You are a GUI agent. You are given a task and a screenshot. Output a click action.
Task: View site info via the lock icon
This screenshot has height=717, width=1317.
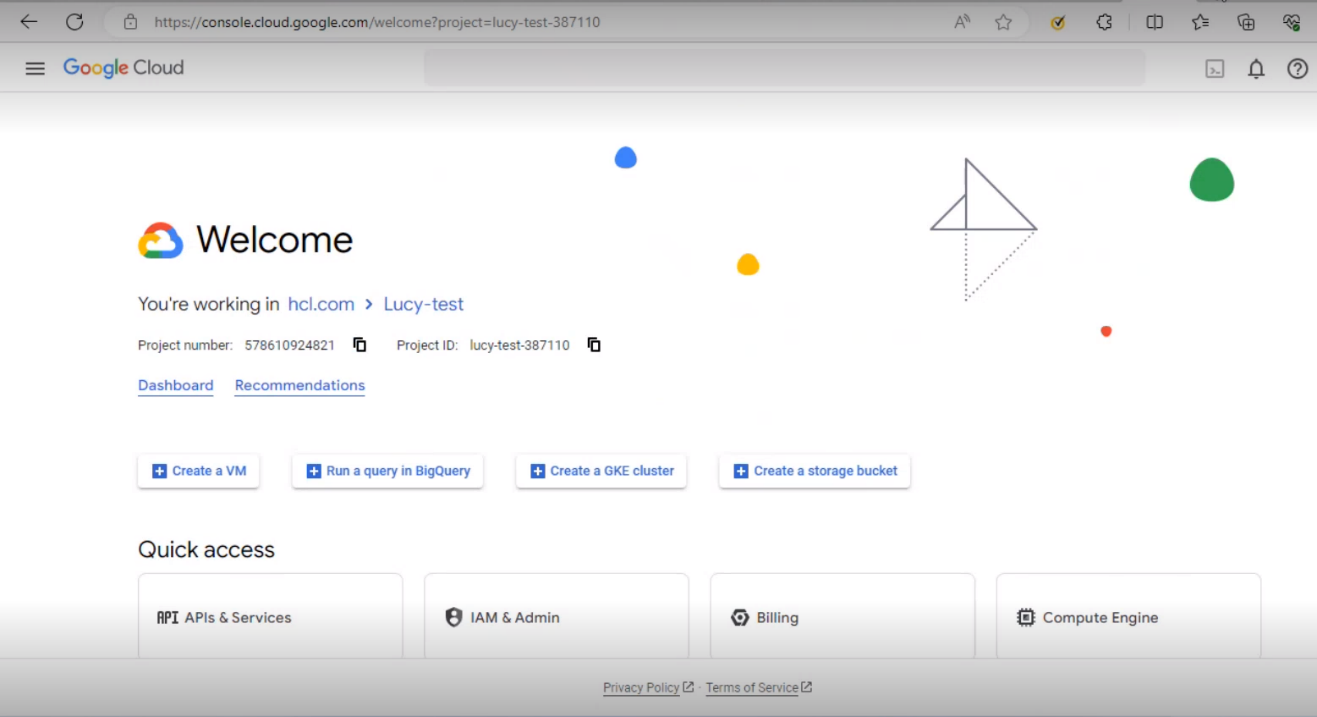coord(130,22)
